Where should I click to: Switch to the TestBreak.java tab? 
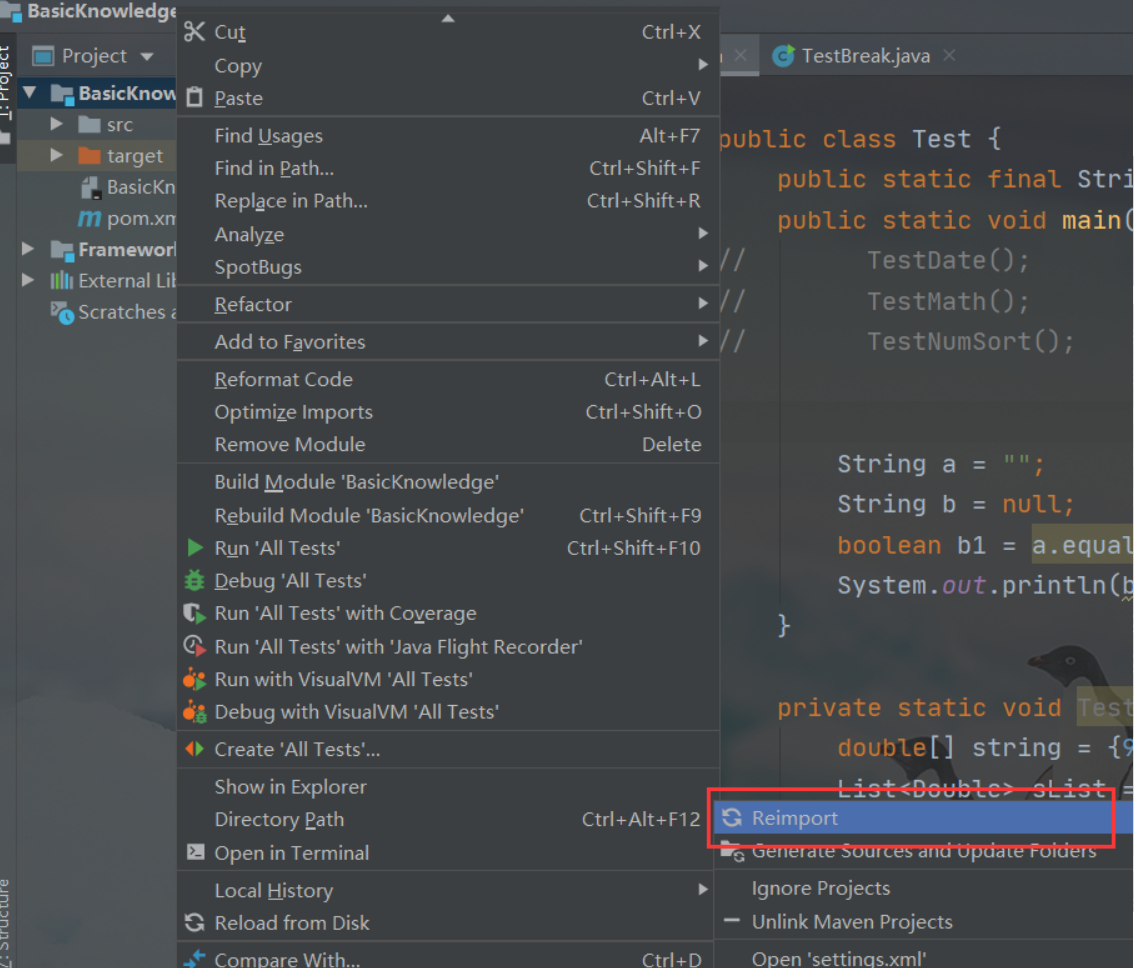[x=865, y=56]
